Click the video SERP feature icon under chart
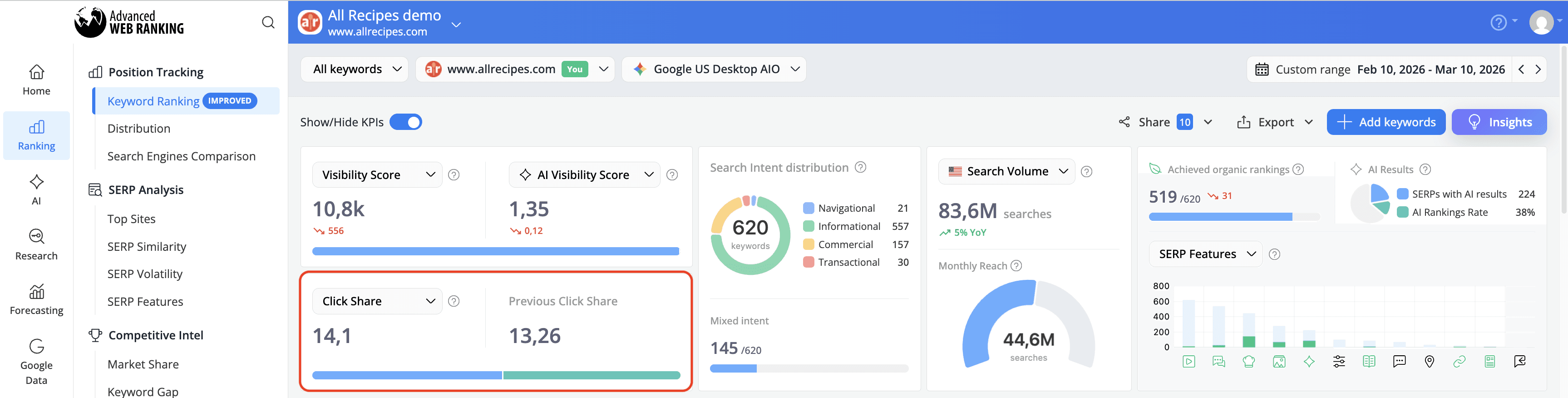 (1189, 362)
